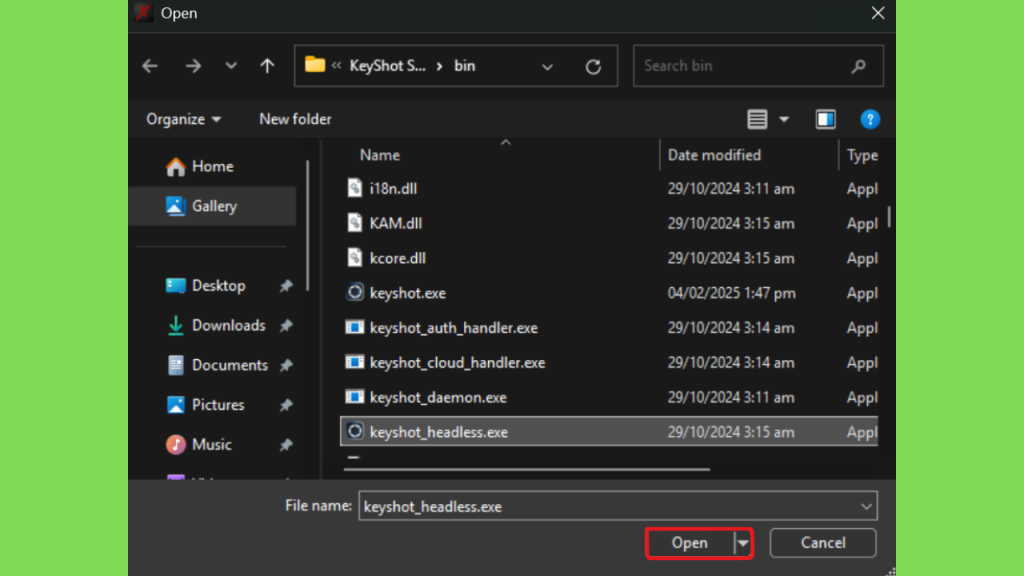Click the search magnifier icon
1024x576 pixels.
[x=859, y=66]
